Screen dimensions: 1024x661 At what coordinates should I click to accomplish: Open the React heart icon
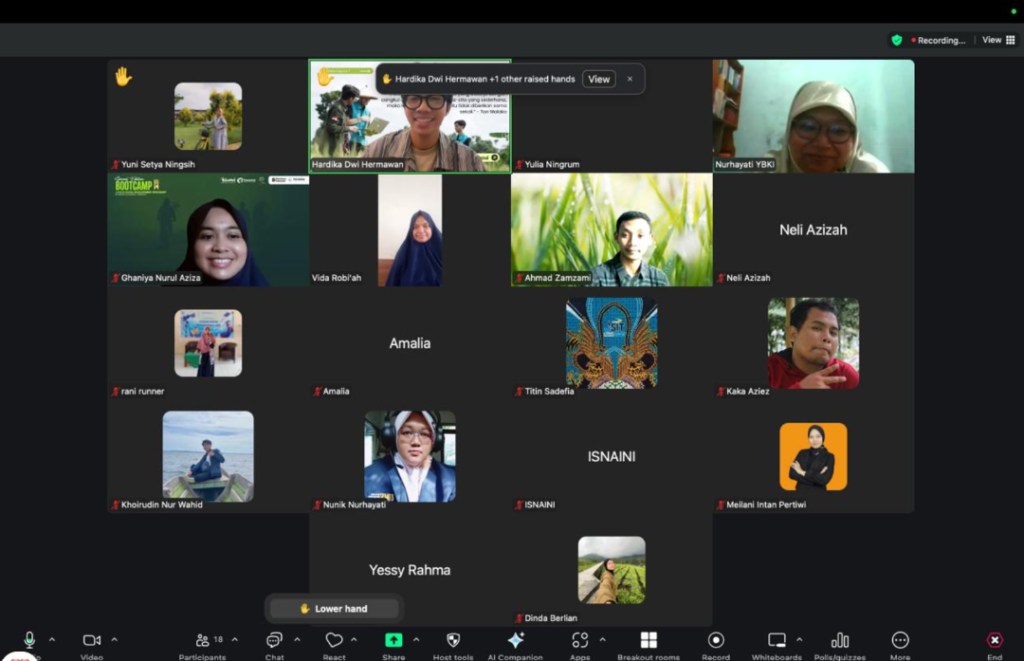[x=334, y=641]
